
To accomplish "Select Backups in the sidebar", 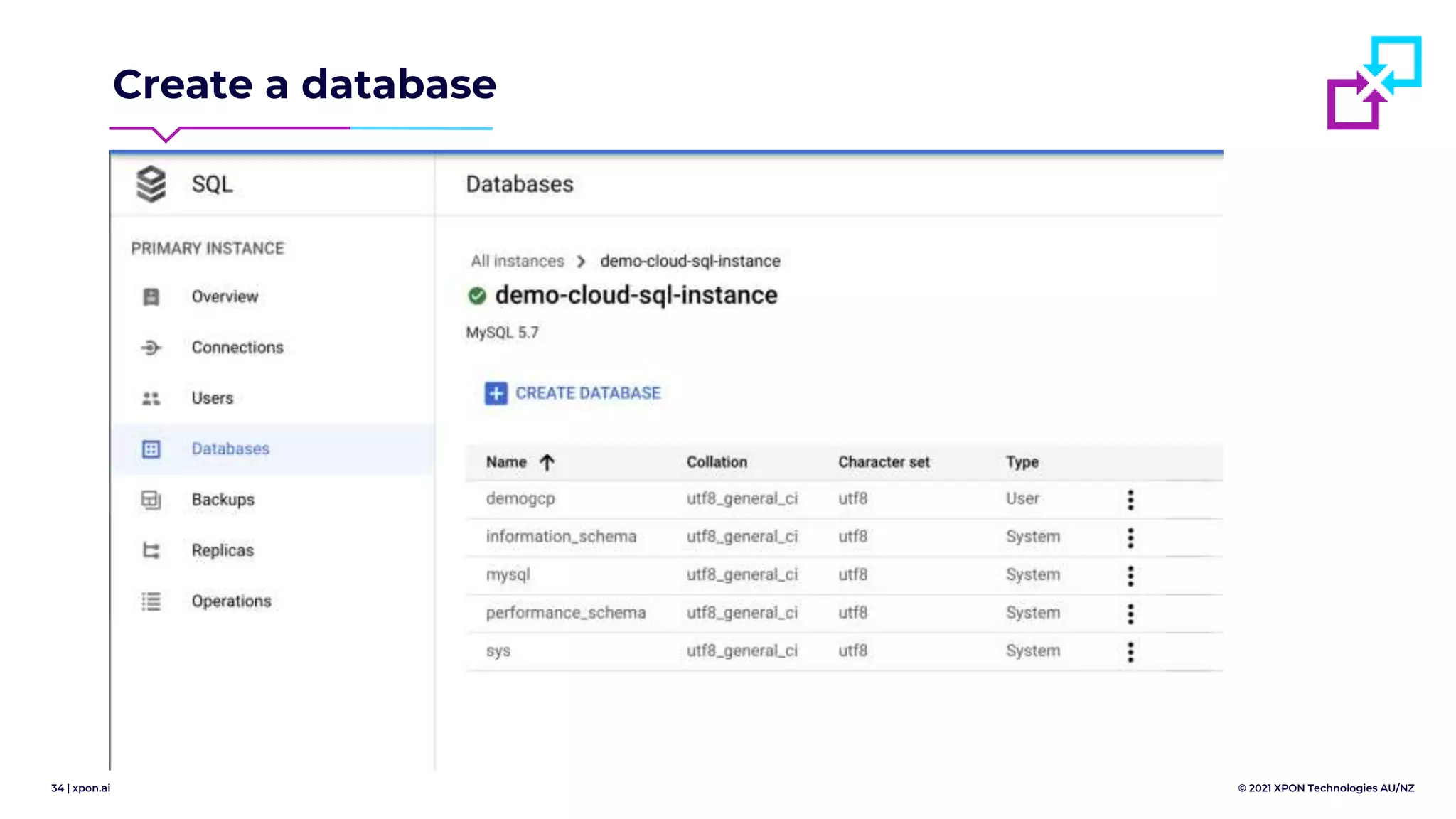I will (223, 500).
